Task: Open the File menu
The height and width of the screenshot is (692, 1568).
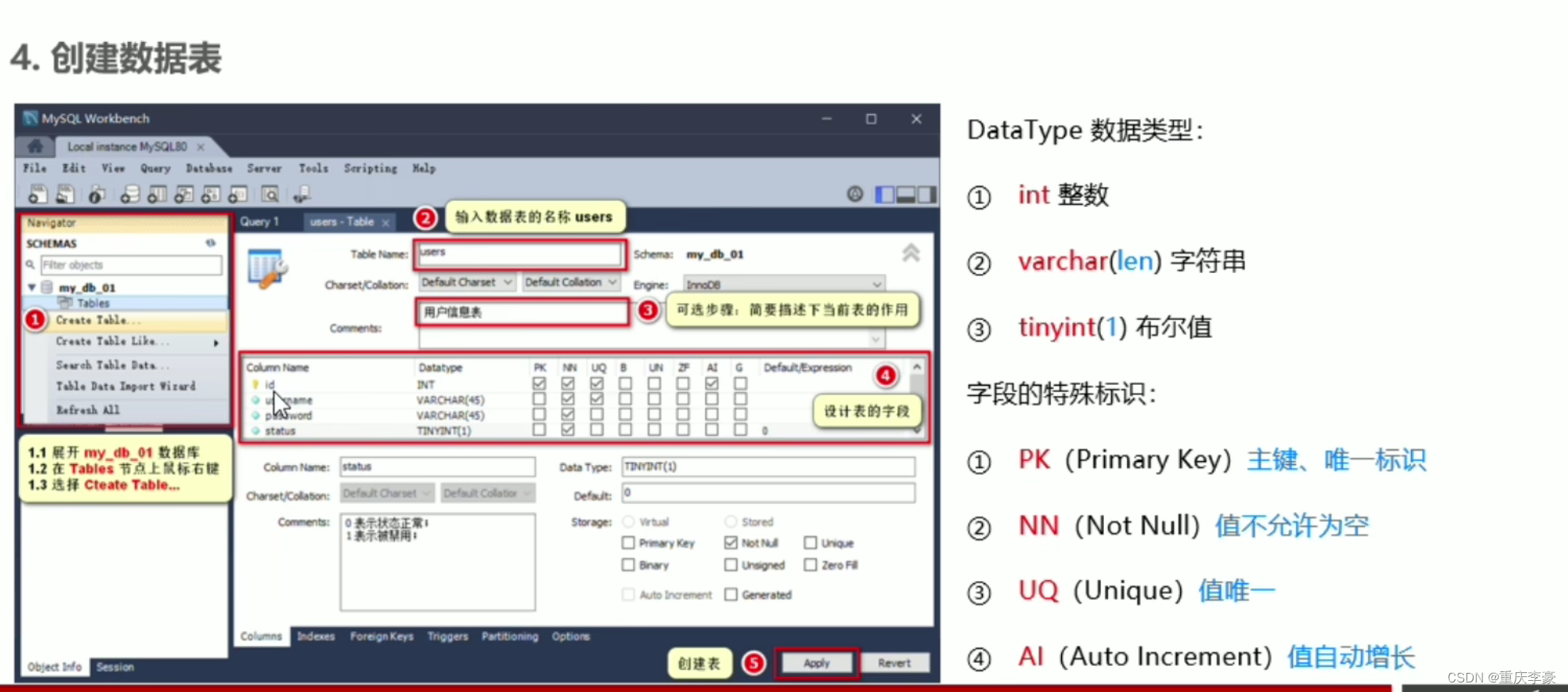Action: (x=34, y=168)
